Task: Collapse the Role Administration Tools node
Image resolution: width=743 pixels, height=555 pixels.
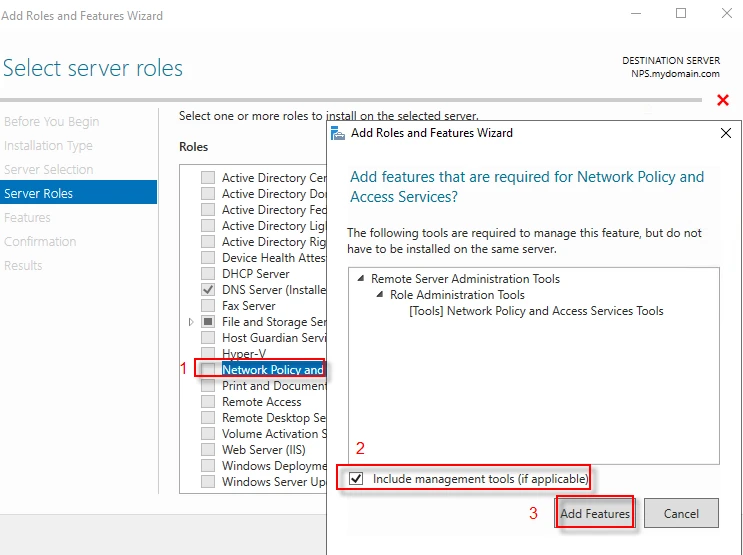Action: (380, 295)
